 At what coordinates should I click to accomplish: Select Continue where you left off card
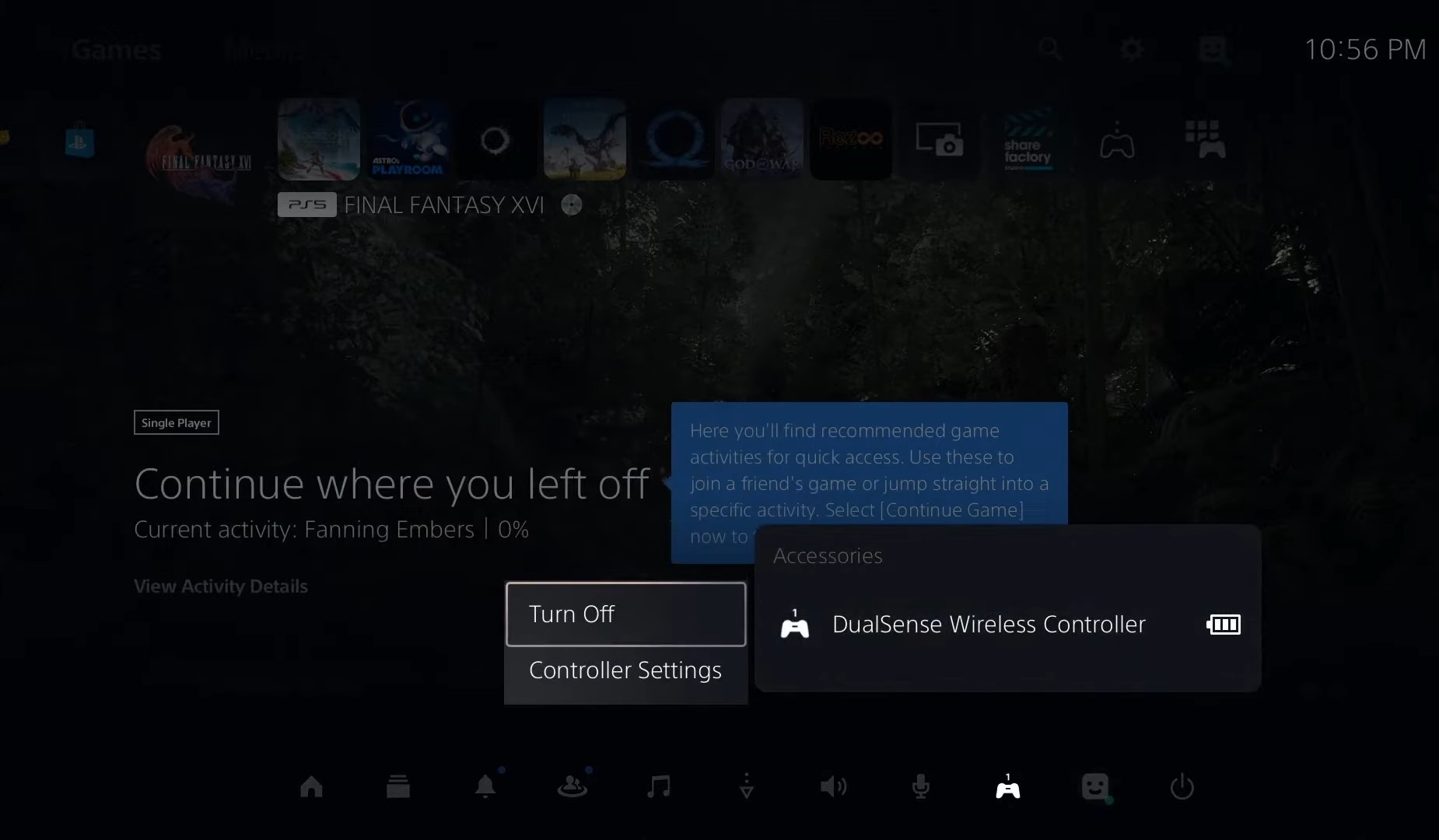pyautogui.click(x=391, y=484)
